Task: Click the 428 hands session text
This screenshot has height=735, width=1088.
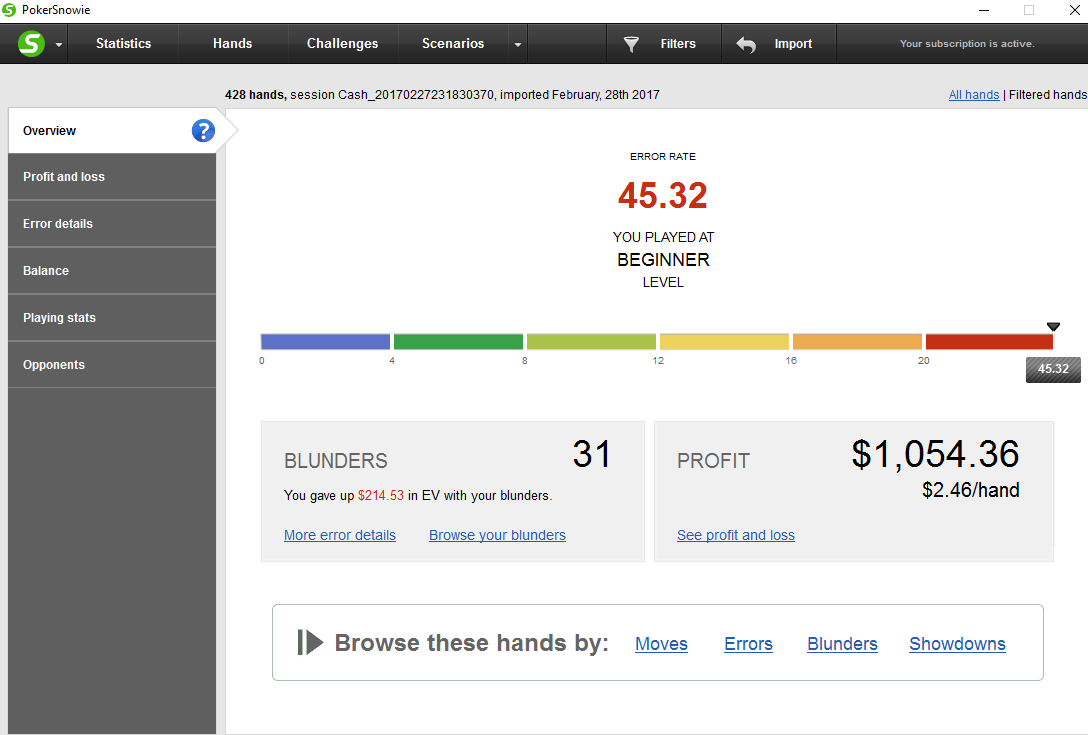Action: coord(442,95)
